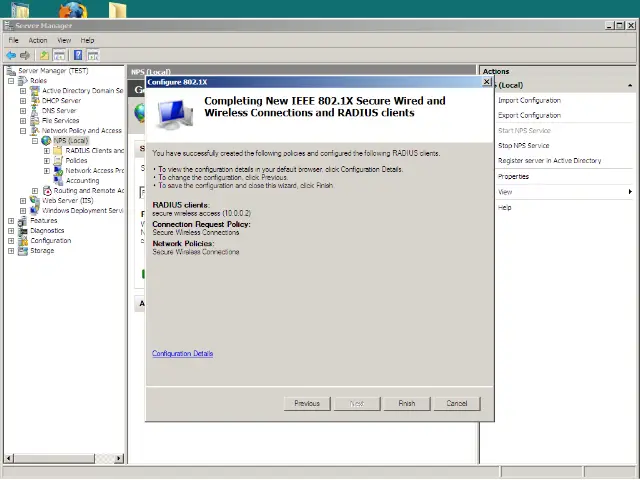Screen dimensions: 640x480
Task: Click the desktop folder icon beside Firefox
Action: pyautogui.click(x=118, y=10)
